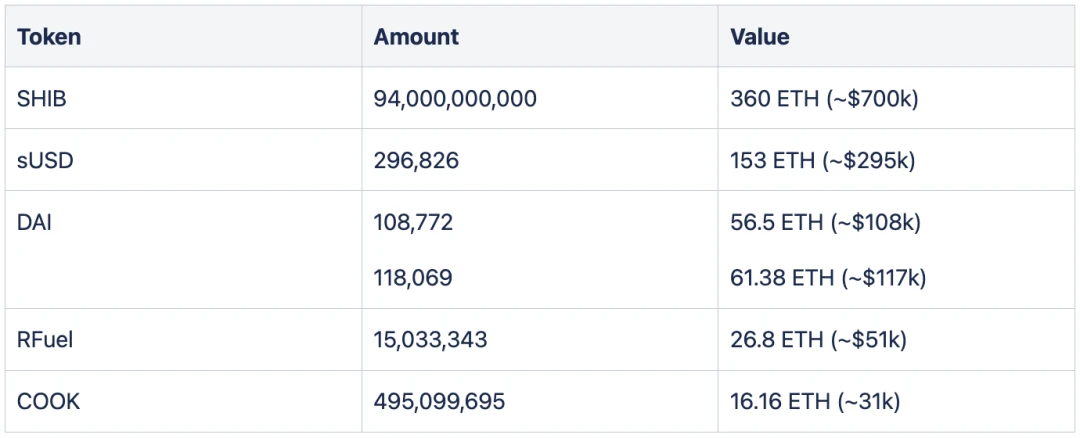Click the 153 ETH (~$295k) value

[x=822, y=161]
